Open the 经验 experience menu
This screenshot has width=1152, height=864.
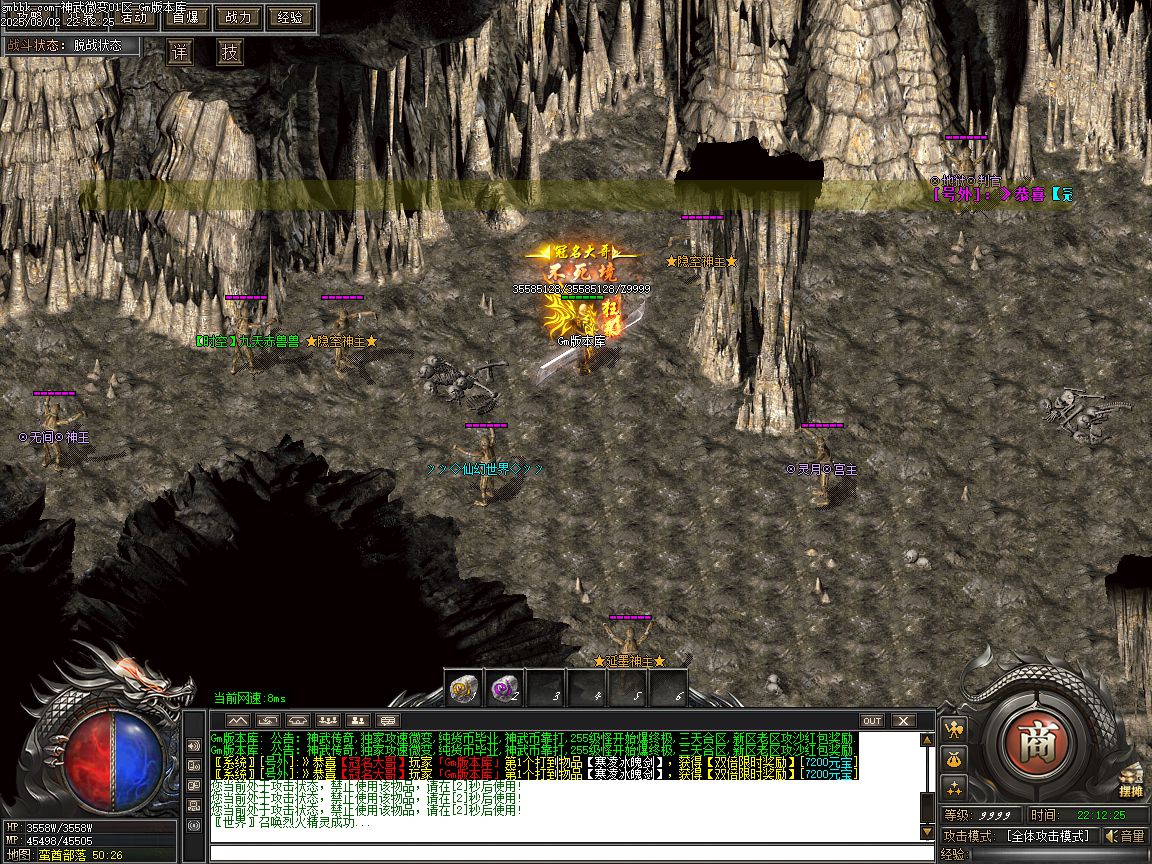[290, 17]
